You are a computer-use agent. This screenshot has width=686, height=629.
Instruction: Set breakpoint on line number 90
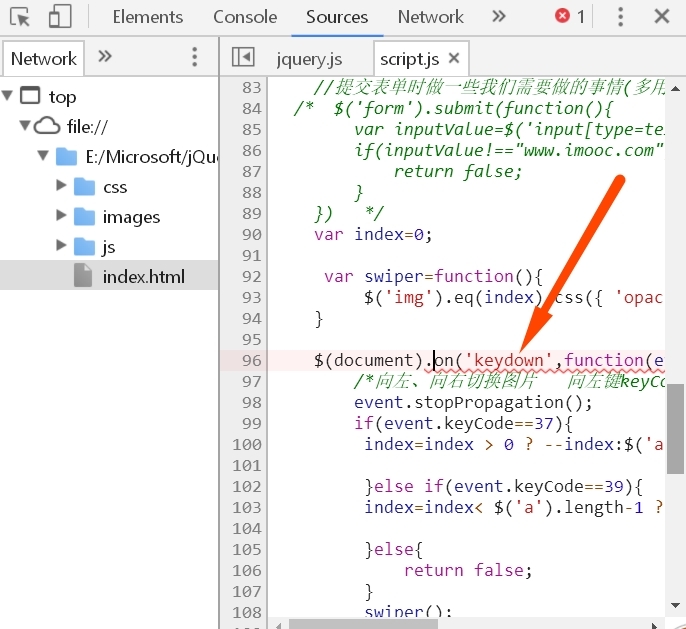click(252, 234)
